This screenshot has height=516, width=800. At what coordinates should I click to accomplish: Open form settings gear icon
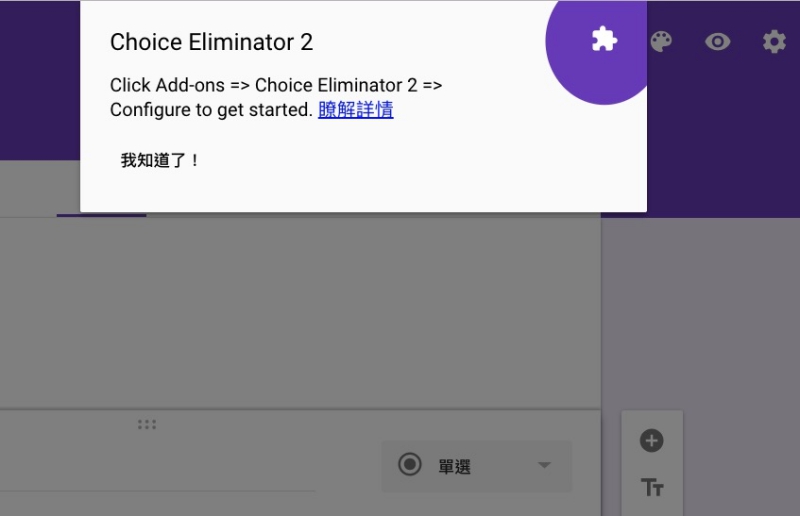click(774, 41)
